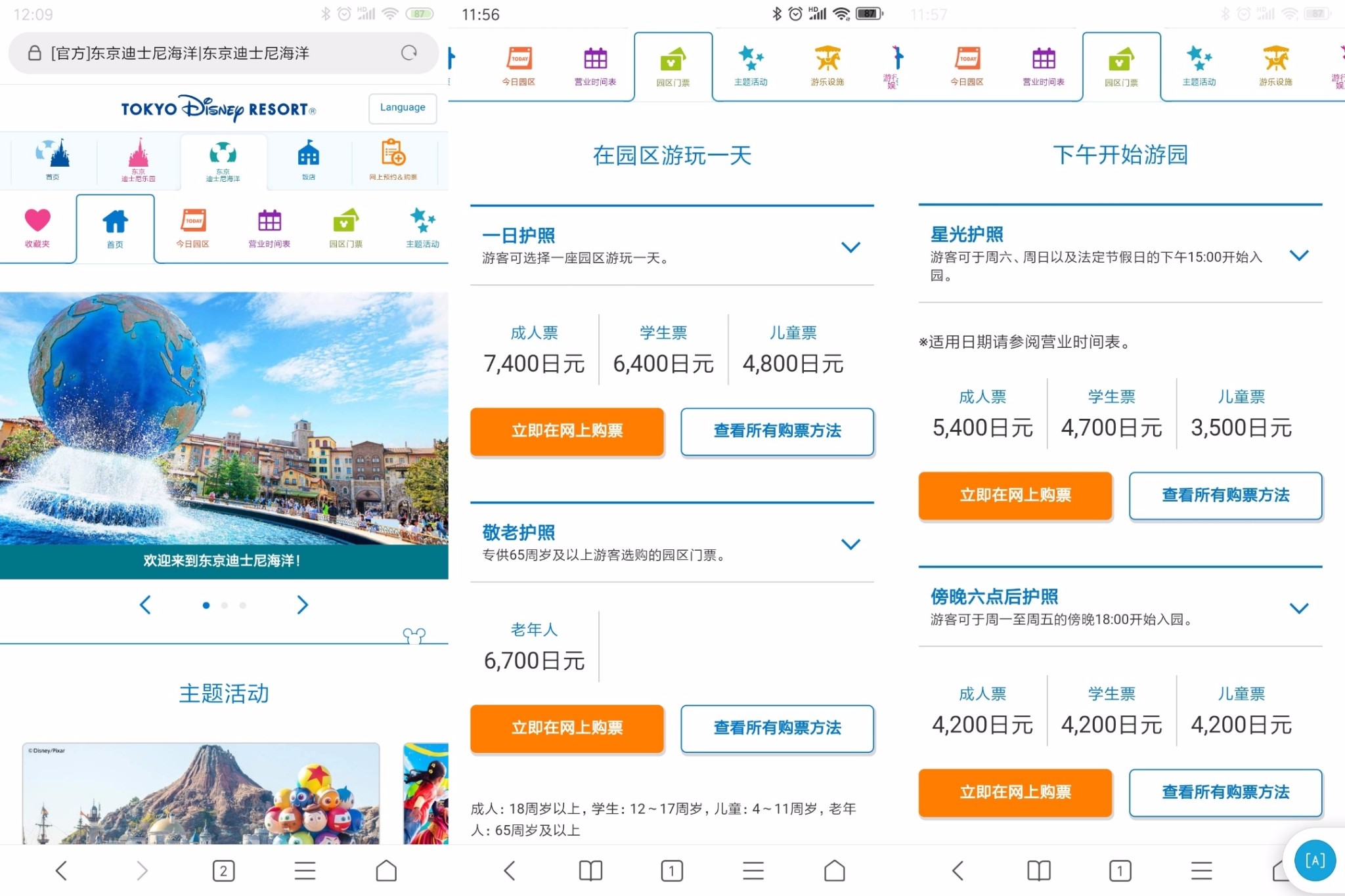View all purchase methods for 敬老护照

pyautogui.click(x=778, y=728)
